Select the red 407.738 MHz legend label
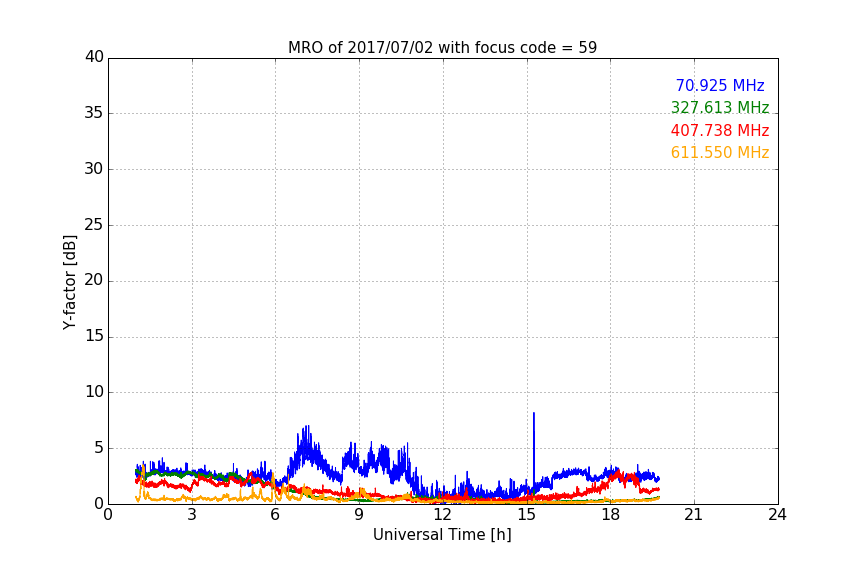 click(x=720, y=130)
